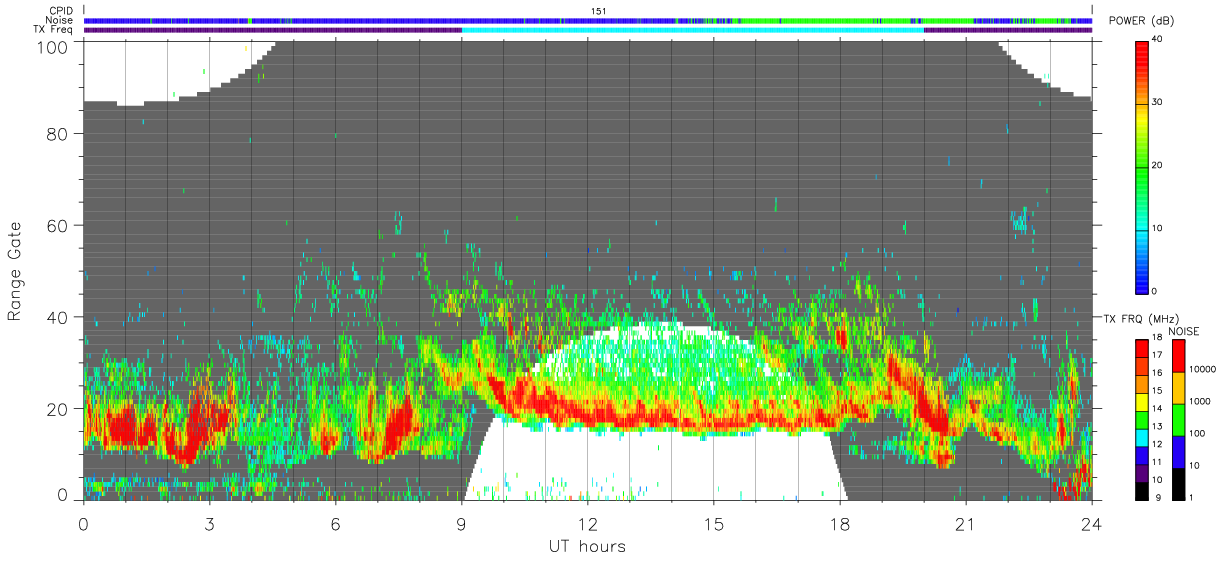This screenshot has width=1228, height=567.
Task: Click the UT hours tick label 15
Action: pos(713,524)
